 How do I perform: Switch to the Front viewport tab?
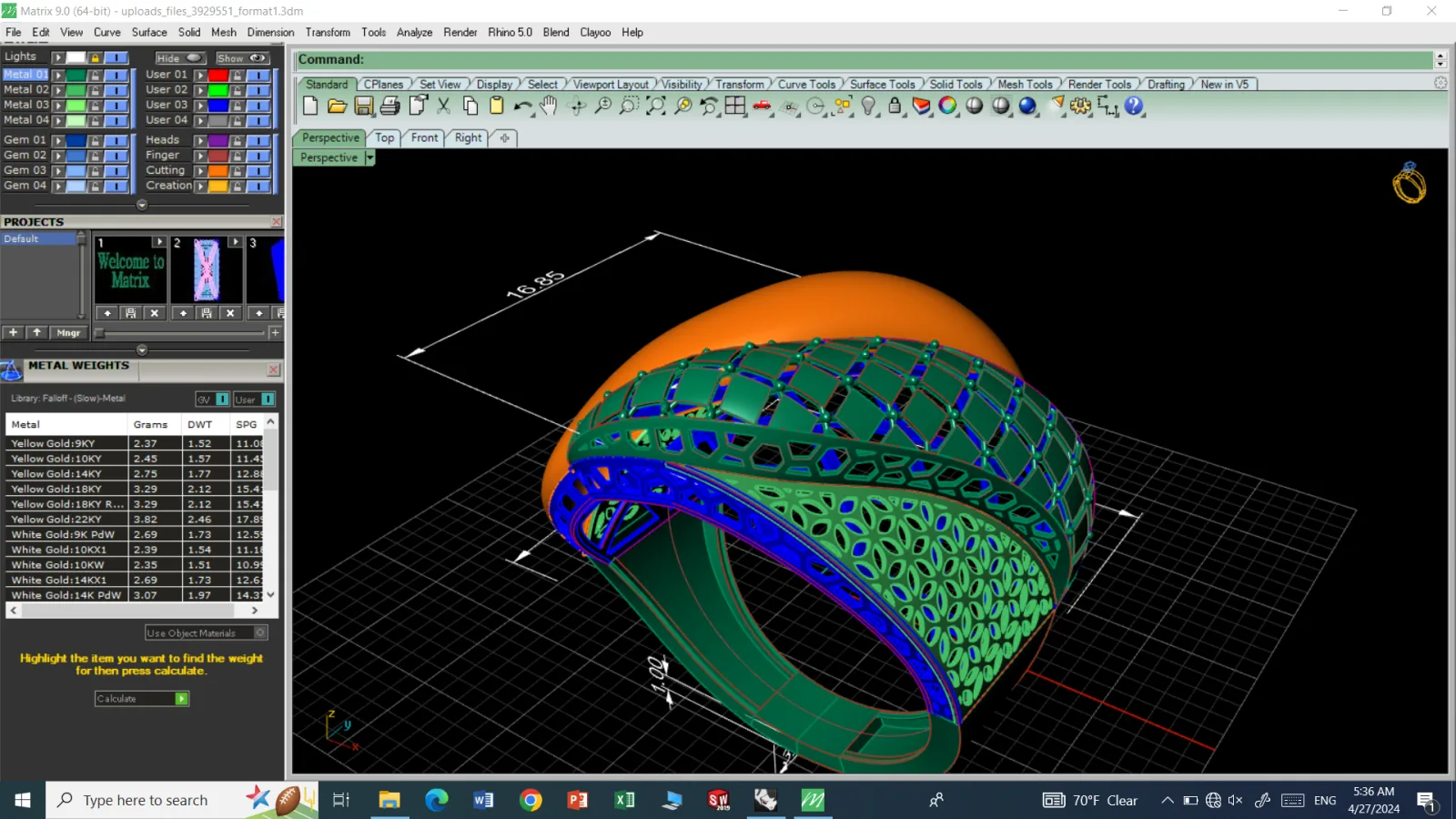point(424,137)
